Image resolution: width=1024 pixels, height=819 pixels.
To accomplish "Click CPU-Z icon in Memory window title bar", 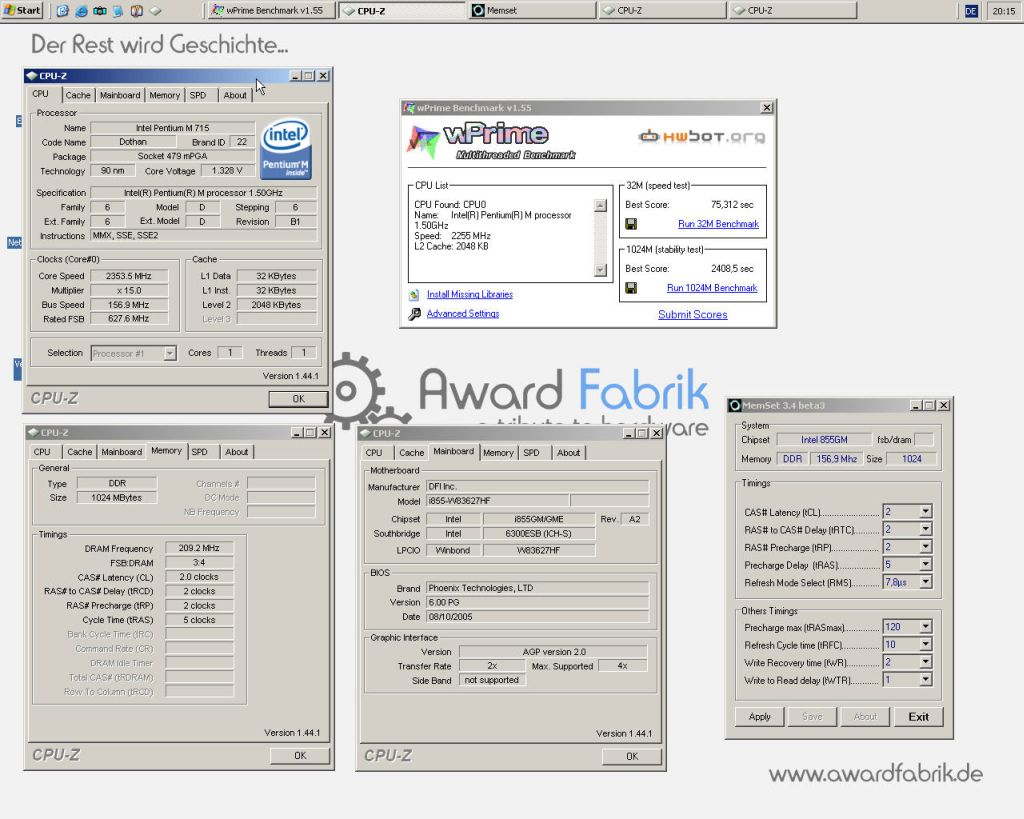I will tap(33, 433).
